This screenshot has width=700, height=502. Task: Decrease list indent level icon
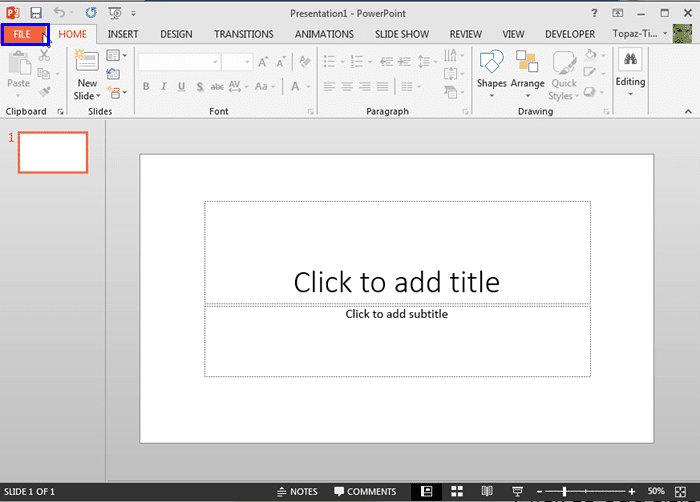point(387,62)
